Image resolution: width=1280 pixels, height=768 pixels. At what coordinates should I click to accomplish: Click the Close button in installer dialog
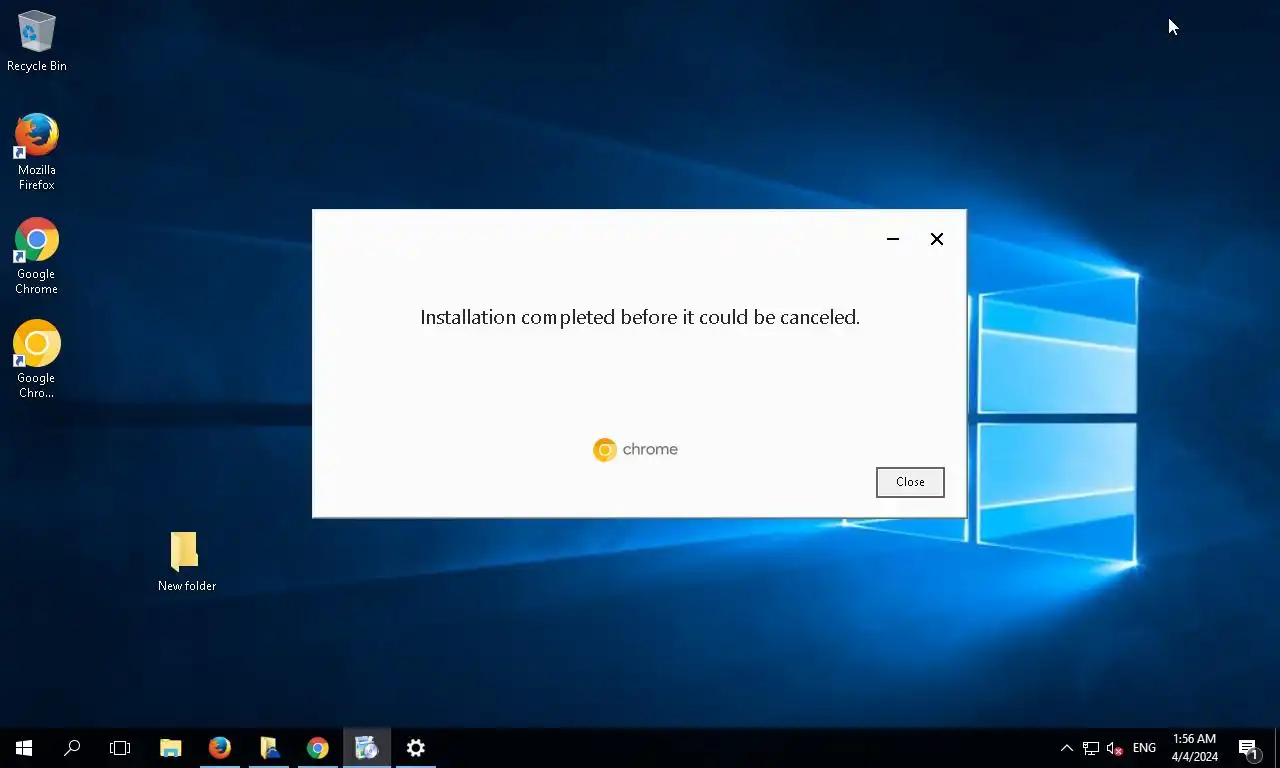click(910, 482)
